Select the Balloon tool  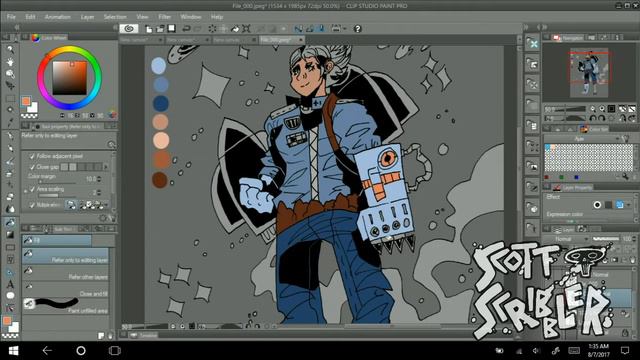[x=10, y=296]
